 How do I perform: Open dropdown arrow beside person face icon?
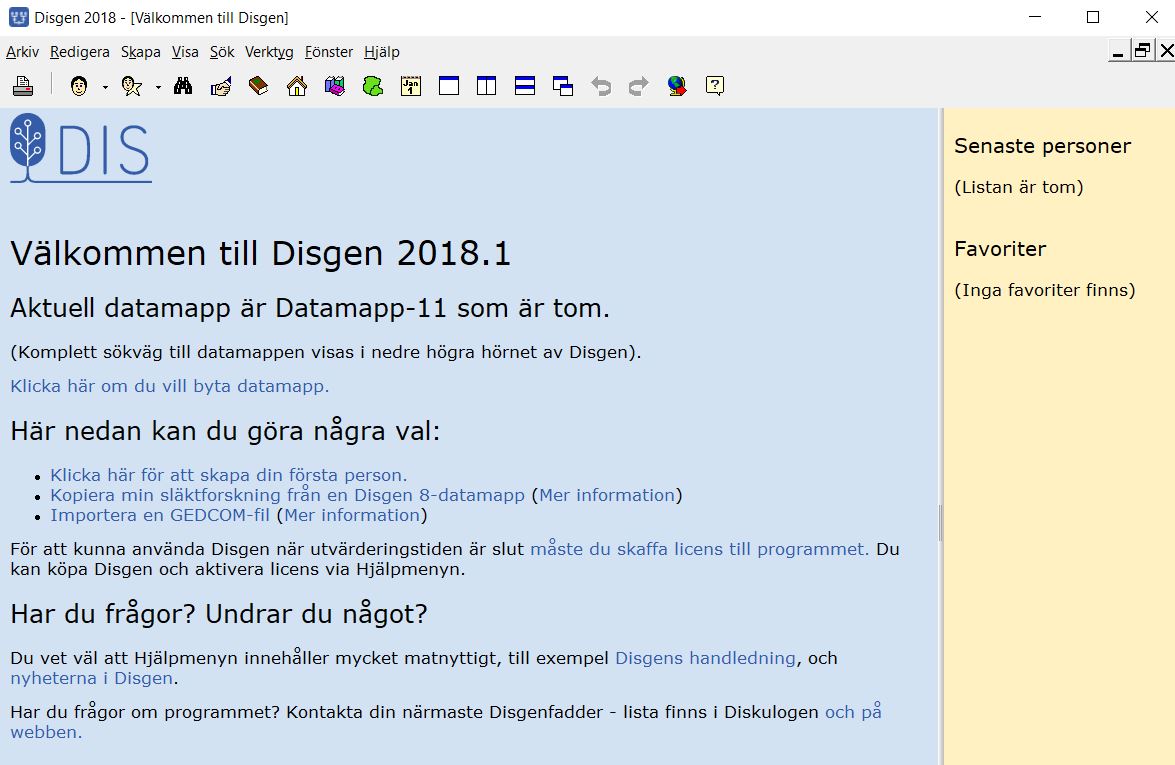105,88
